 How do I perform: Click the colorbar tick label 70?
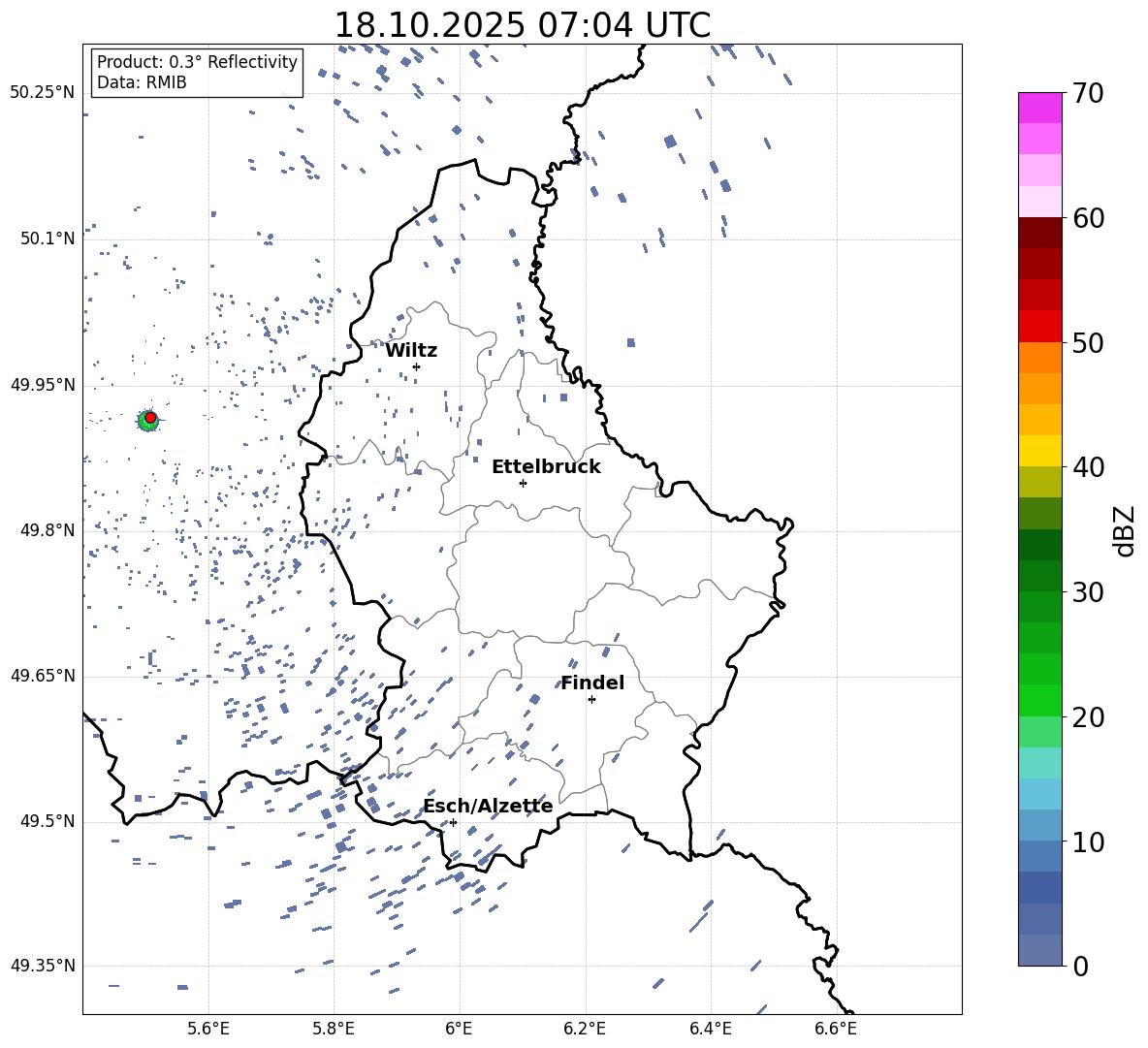click(1088, 94)
